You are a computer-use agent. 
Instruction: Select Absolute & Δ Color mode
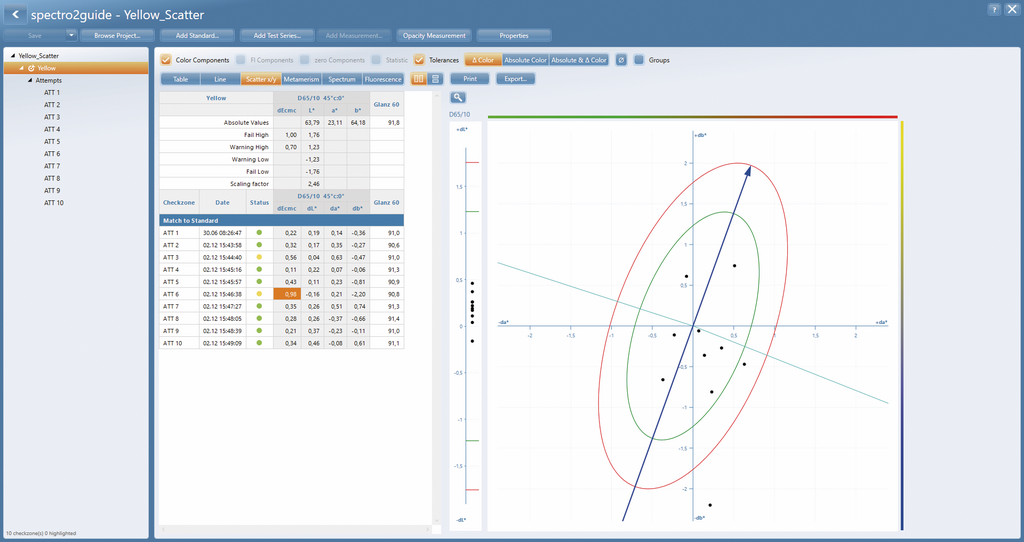coord(579,59)
